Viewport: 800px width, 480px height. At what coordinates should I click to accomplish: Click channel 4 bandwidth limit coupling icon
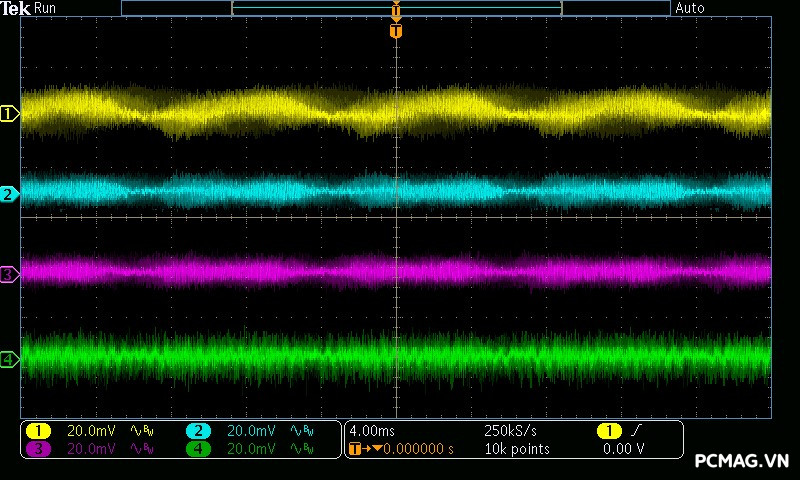(x=301, y=449)
